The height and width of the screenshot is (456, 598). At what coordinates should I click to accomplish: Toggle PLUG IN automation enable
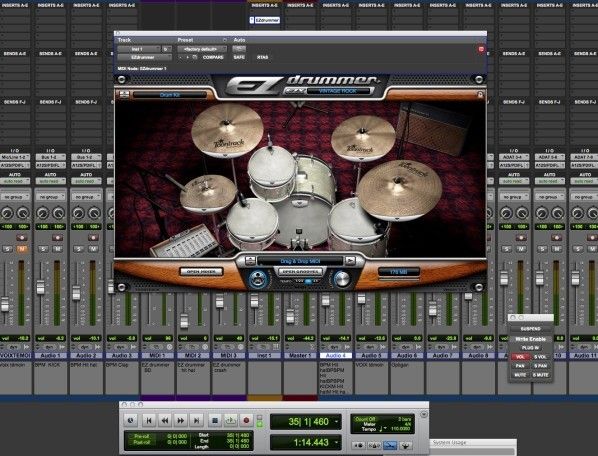click(530, 348)
